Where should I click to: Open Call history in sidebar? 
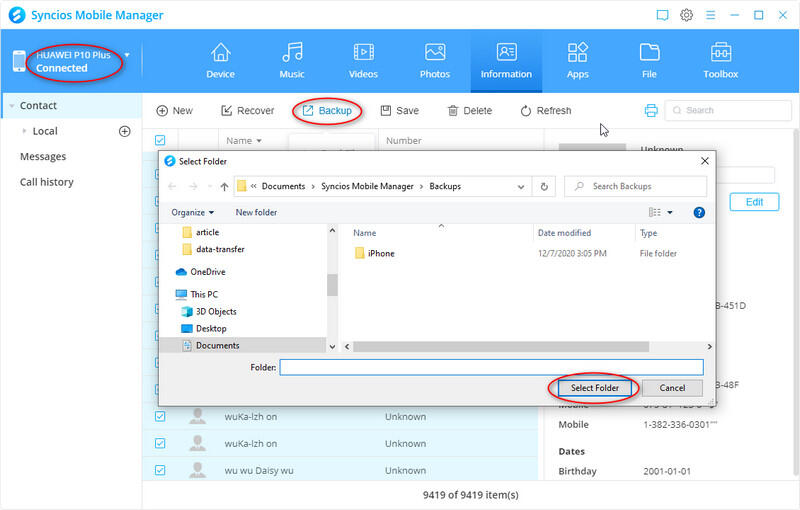(46, 182)
